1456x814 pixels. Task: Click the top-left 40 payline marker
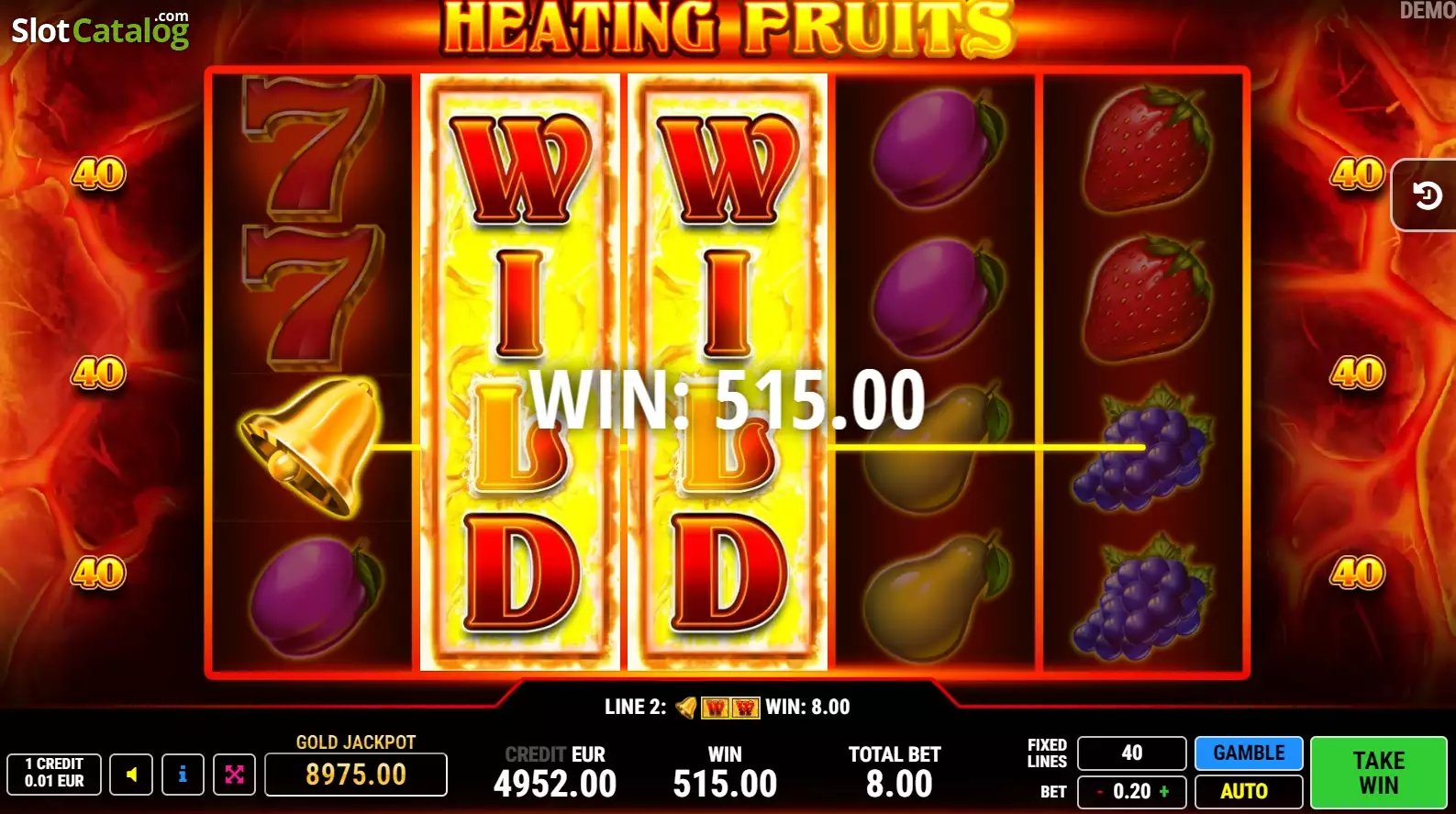point(98,173)
